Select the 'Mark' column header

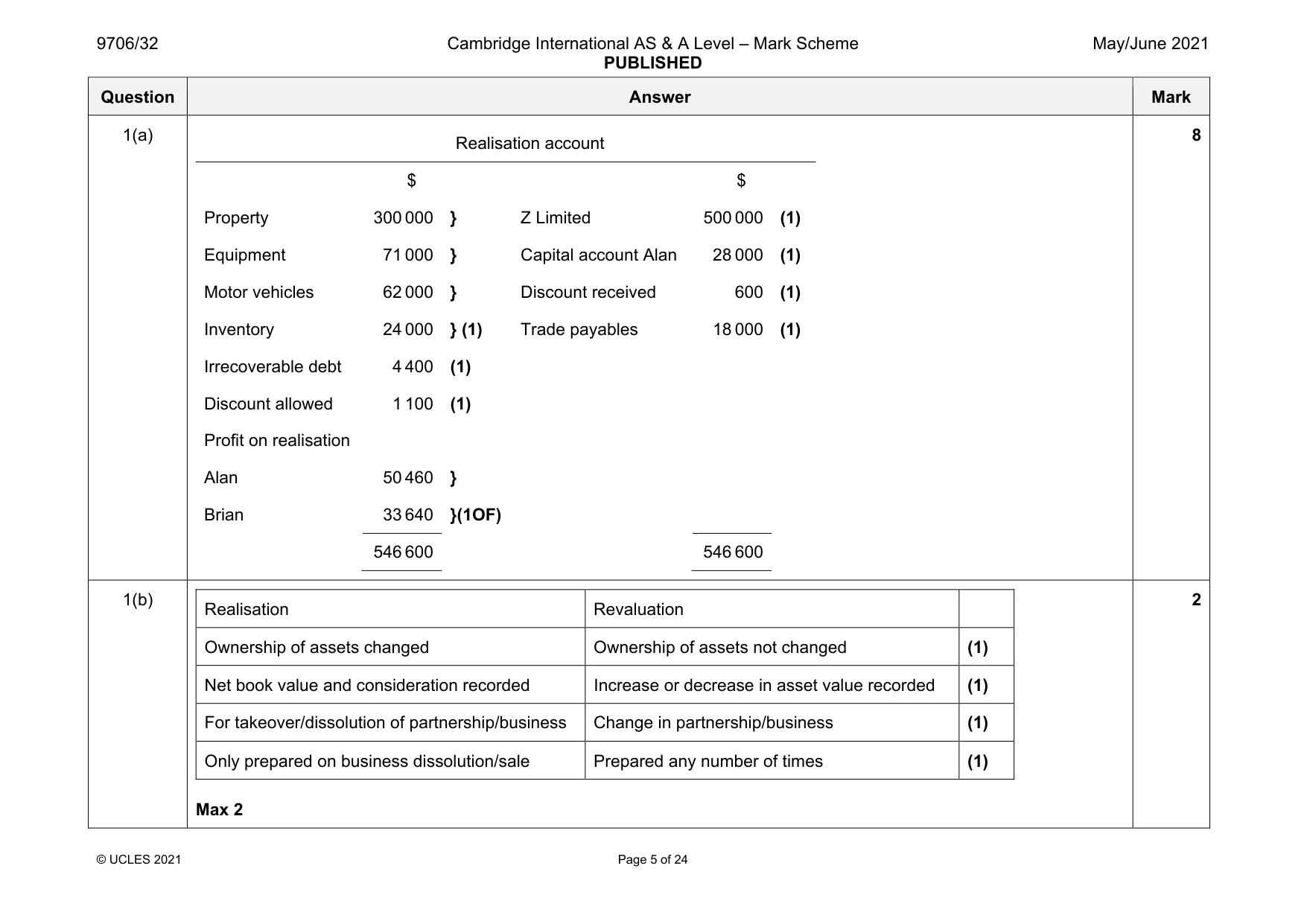pyautogui.click(x=1171, y=97)
